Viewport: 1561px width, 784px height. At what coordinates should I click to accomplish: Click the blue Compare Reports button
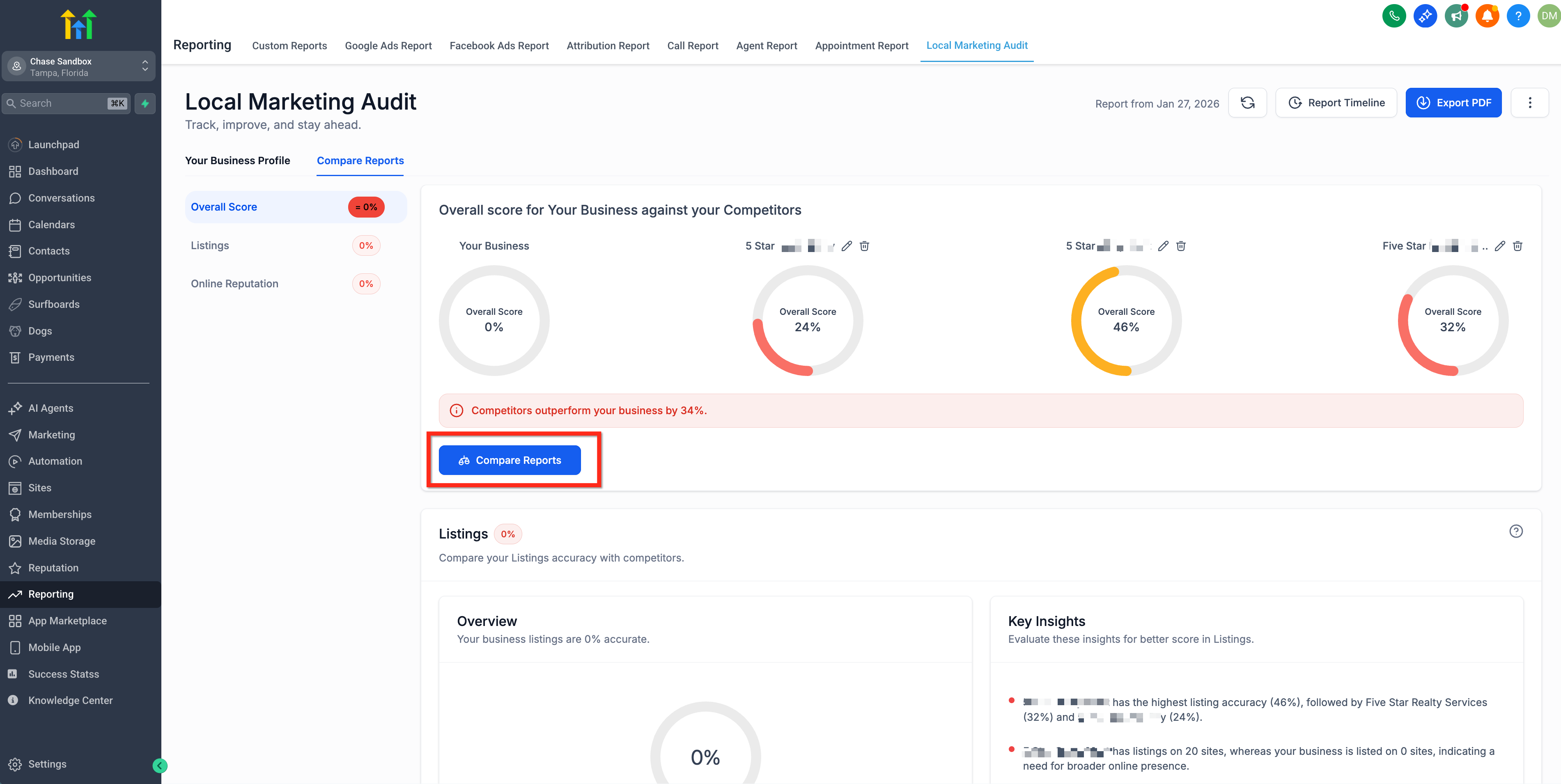[x=510, y=461]
